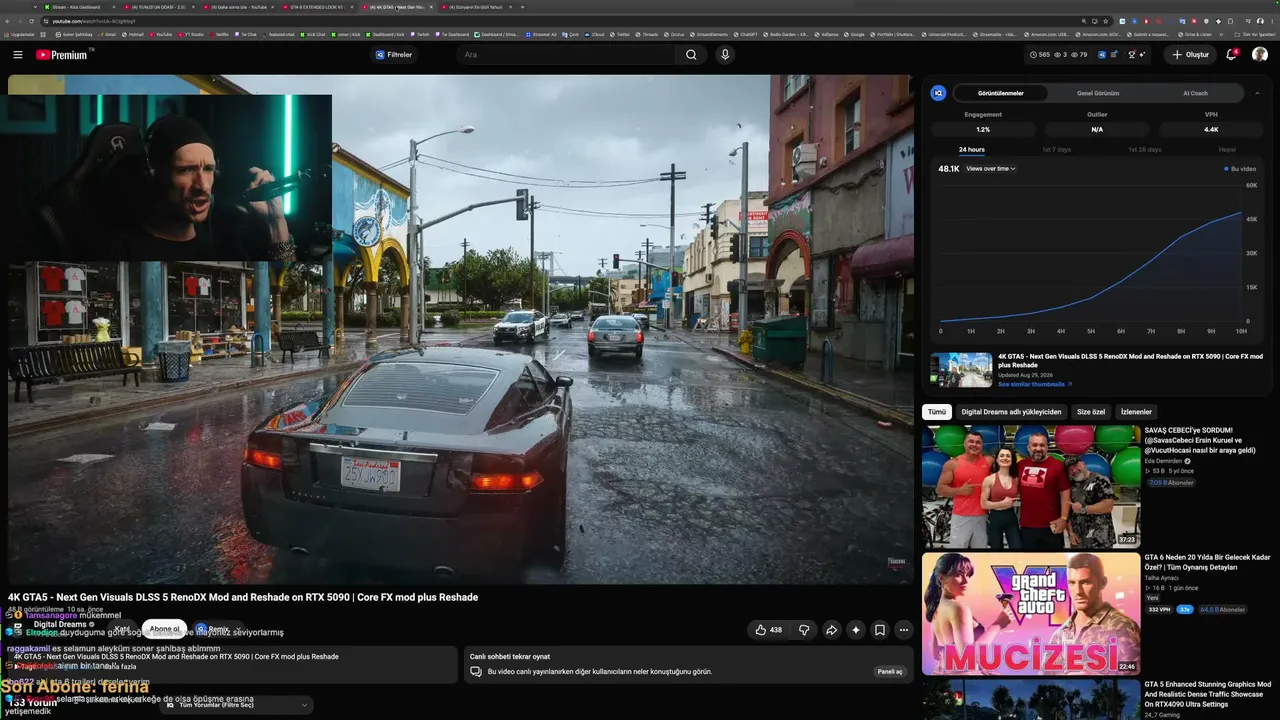Click the magnifier search button
Image resolution: width=1280 pixels, height=720 pixels.
coord(691,55)
